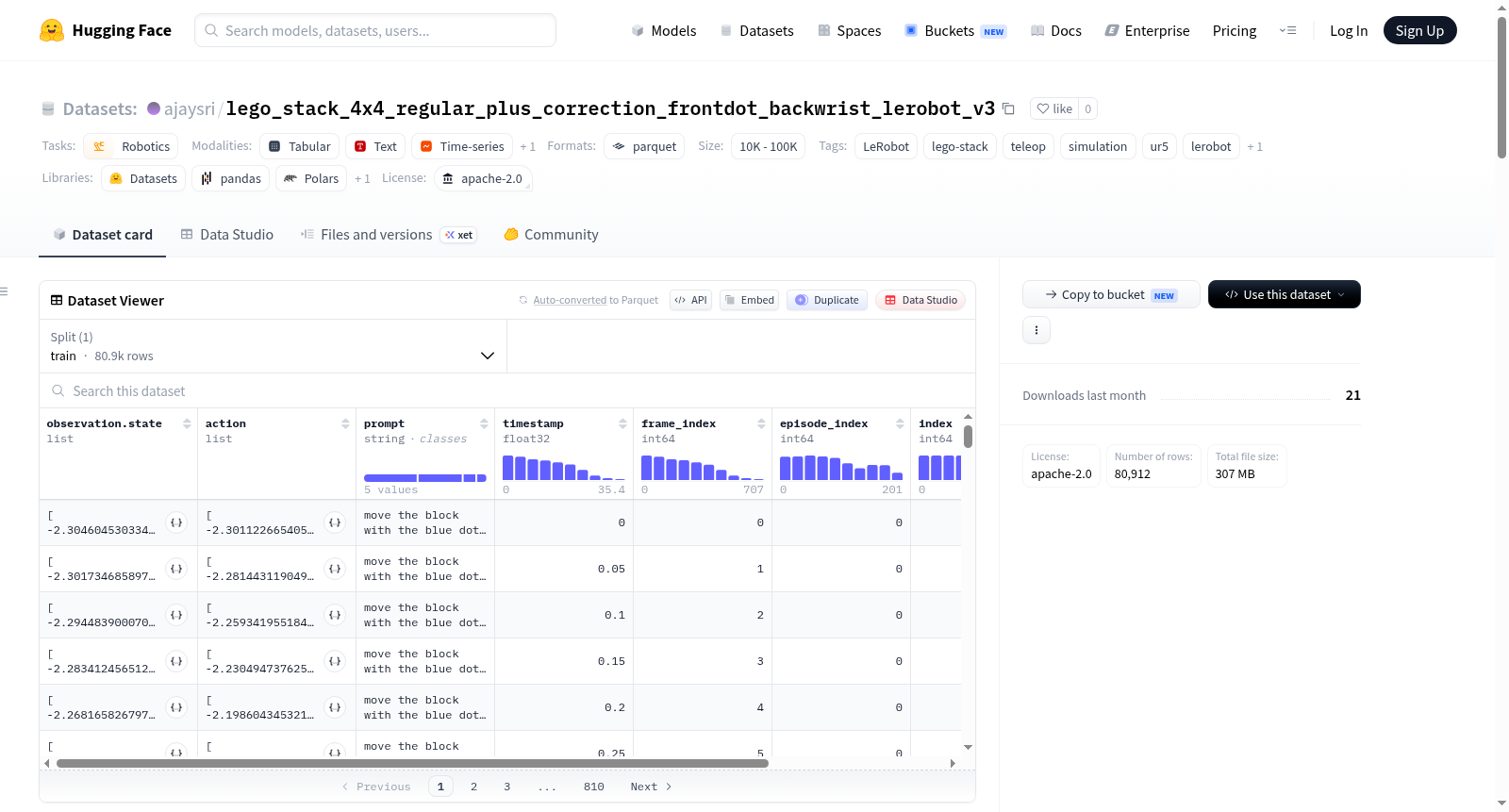Viewport: 1509px width, 812px height.
Task: Click the Sign Up button
Action: pyautogui.click(x=1419, y=30)
